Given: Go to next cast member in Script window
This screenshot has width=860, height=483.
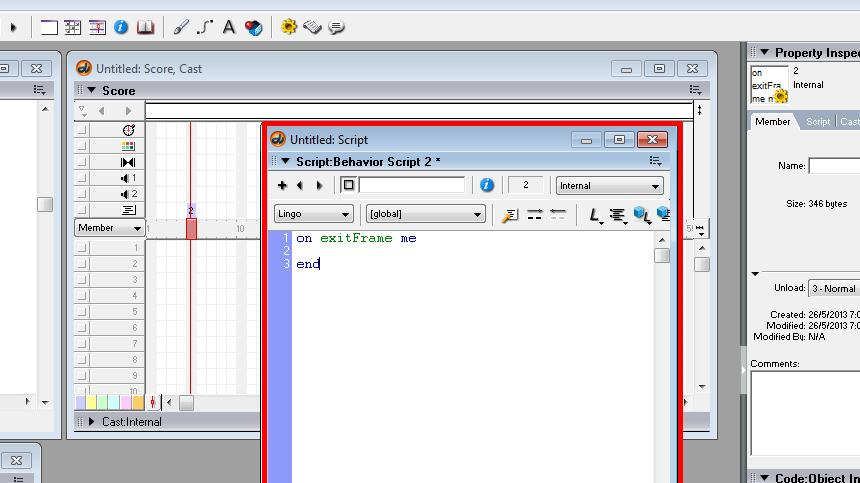Looking at the screenshot, I should (319, 185).
